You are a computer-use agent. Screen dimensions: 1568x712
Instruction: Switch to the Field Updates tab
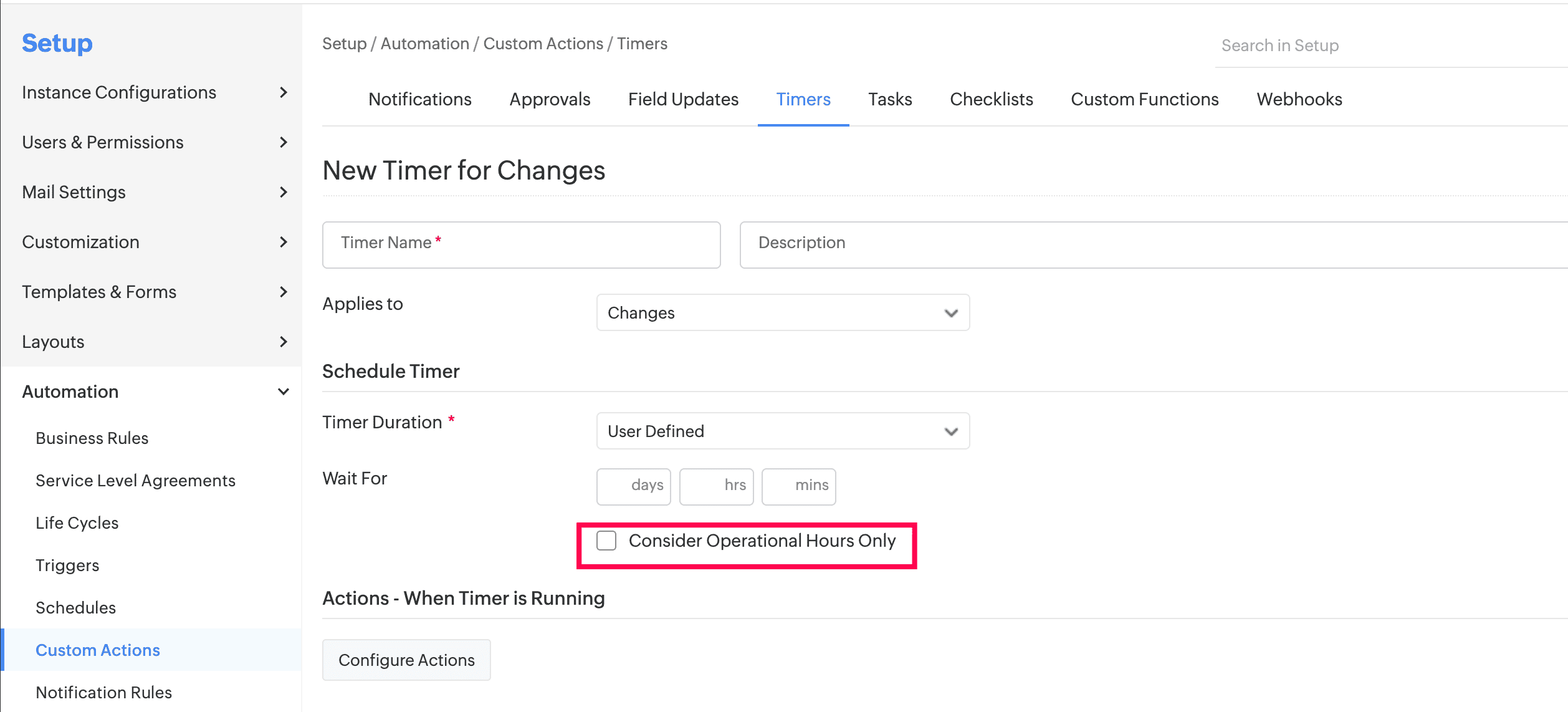pyautogui.click(x=683, y=99)
